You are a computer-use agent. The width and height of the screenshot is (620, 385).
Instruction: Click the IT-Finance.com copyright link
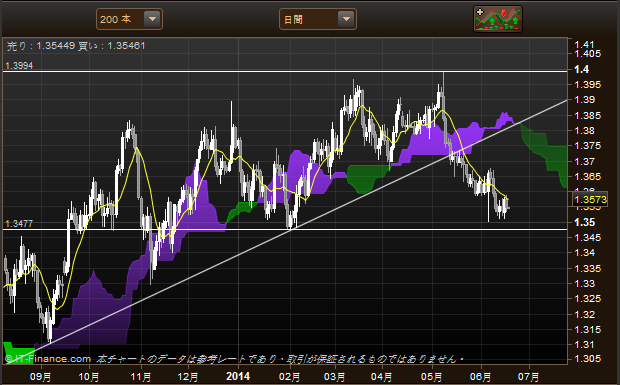tap(48, 359)
